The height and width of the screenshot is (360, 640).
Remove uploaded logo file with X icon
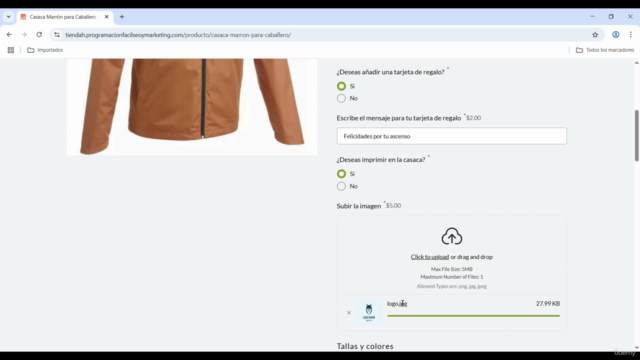[x=349, y=313]
